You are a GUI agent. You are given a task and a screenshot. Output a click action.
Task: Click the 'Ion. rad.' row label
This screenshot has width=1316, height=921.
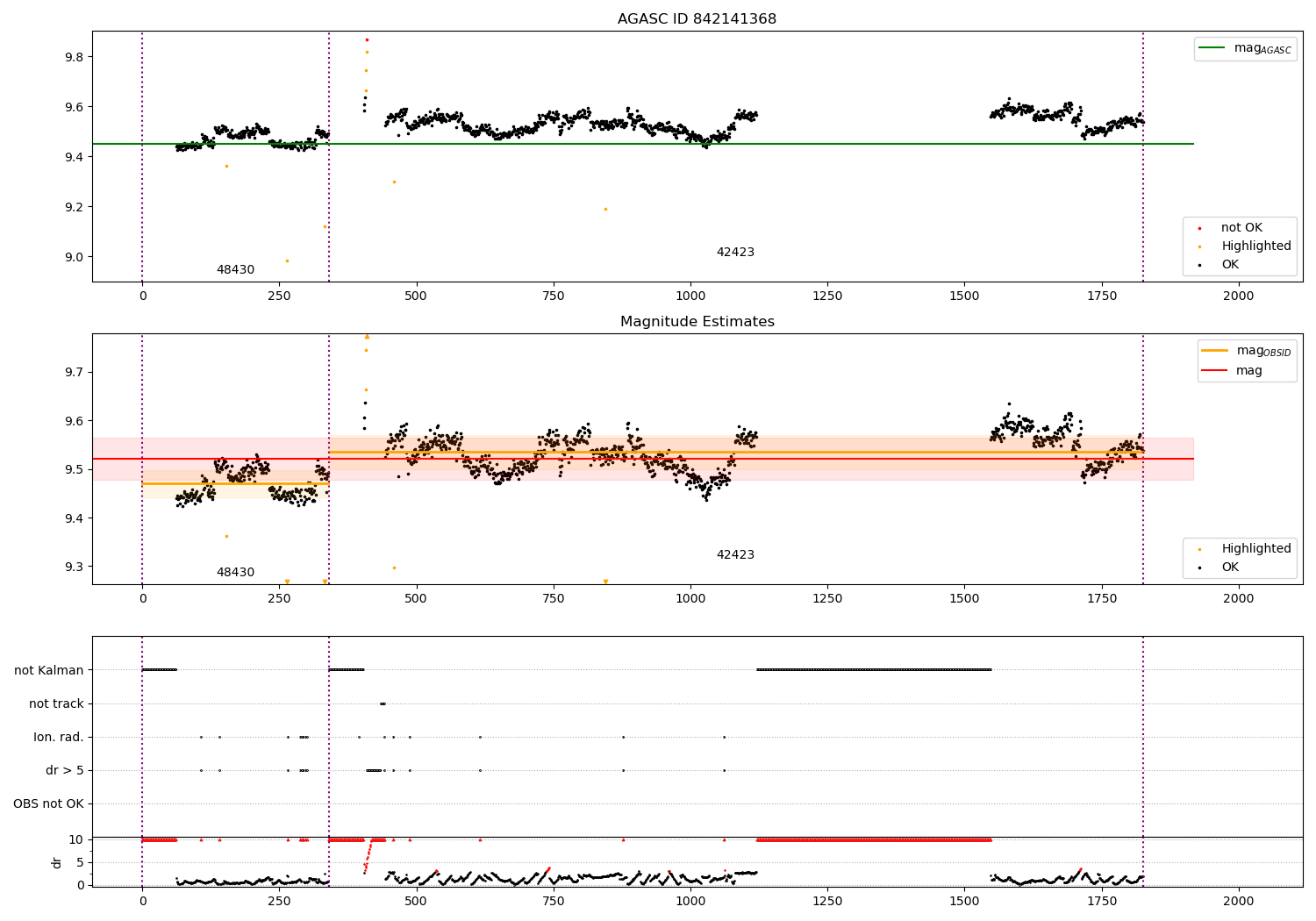point(59,738)
